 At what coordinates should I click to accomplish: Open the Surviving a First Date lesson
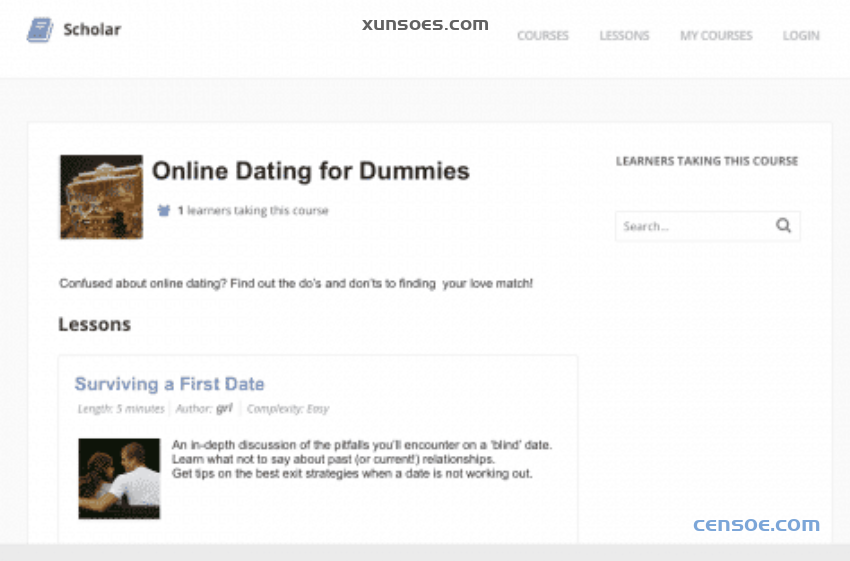click(x=169, y=384)
